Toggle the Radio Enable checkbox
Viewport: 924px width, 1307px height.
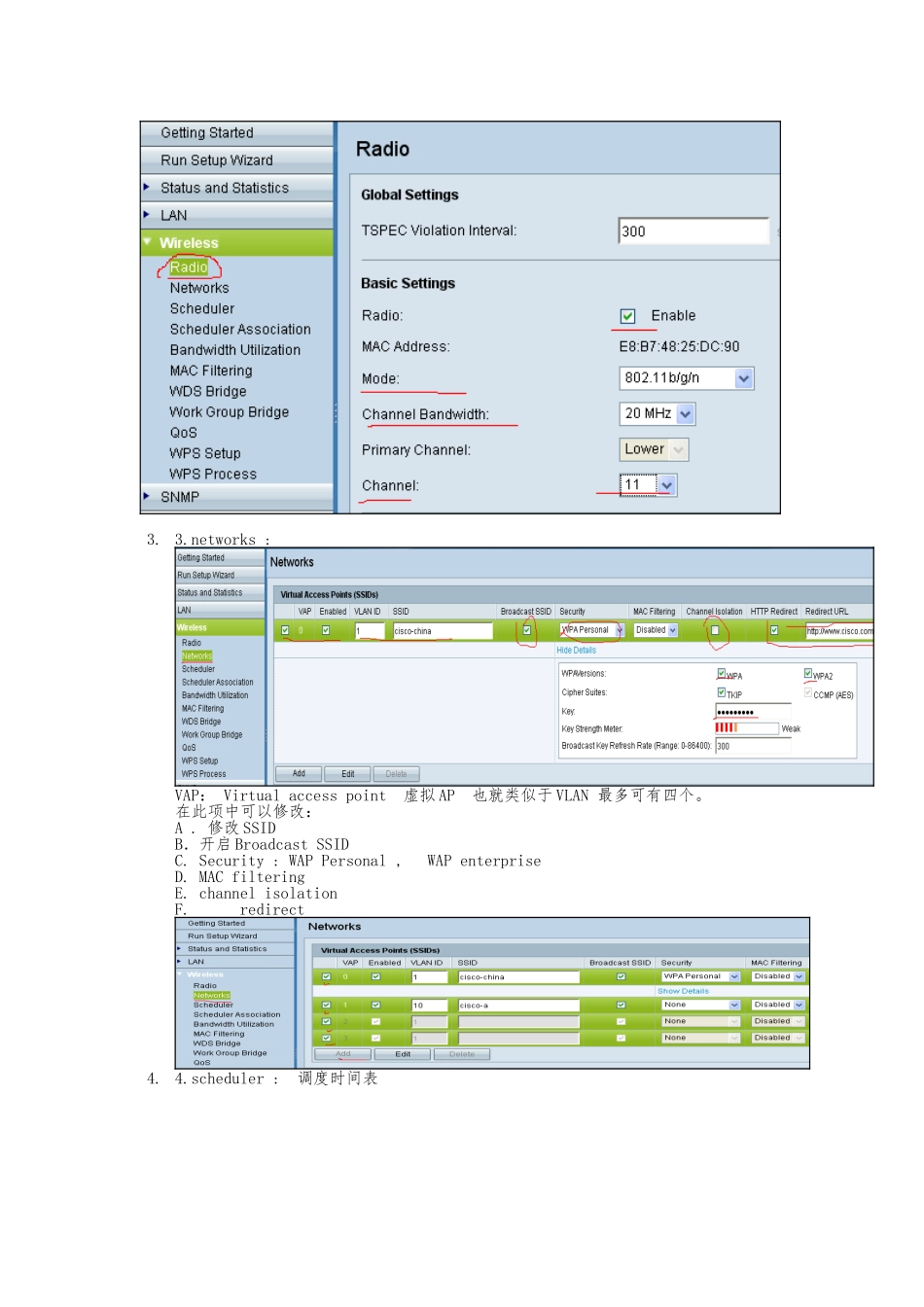627,316
